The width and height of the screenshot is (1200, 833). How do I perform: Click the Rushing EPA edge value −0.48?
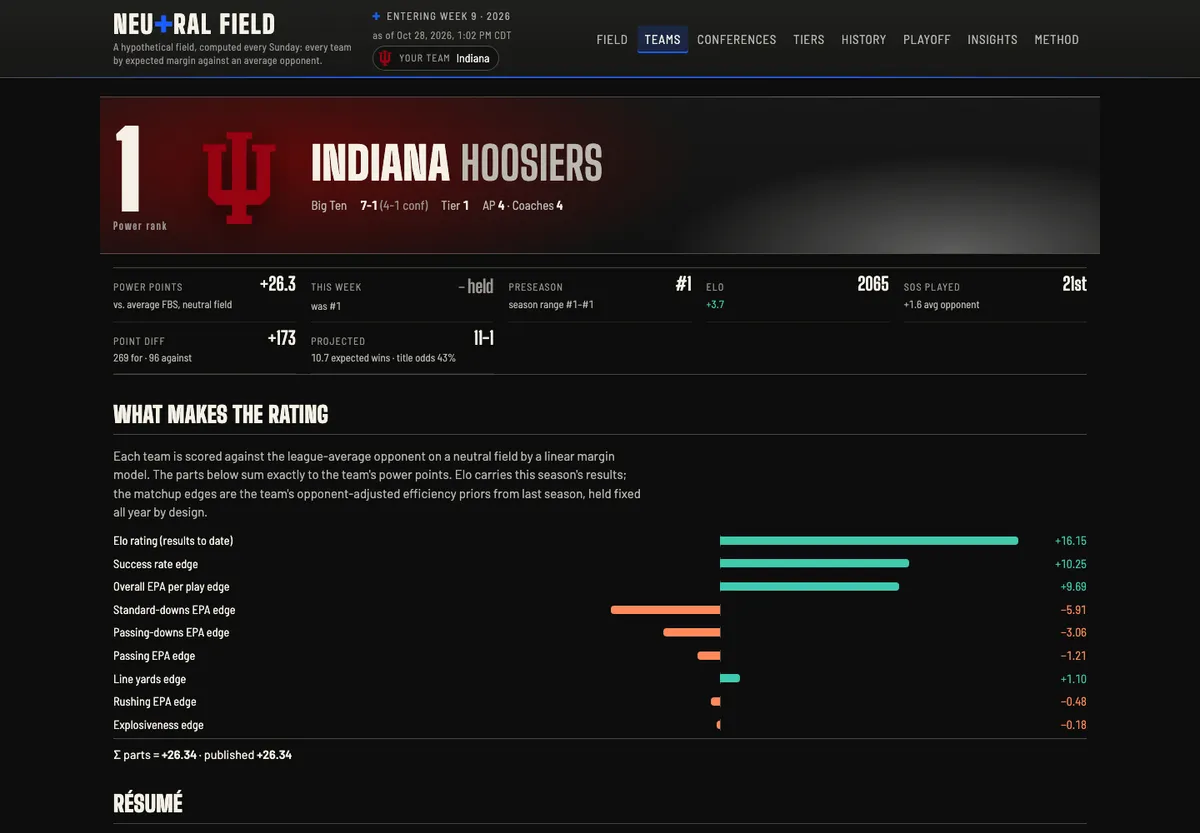pyautogui.click(x=1073, y=702)
